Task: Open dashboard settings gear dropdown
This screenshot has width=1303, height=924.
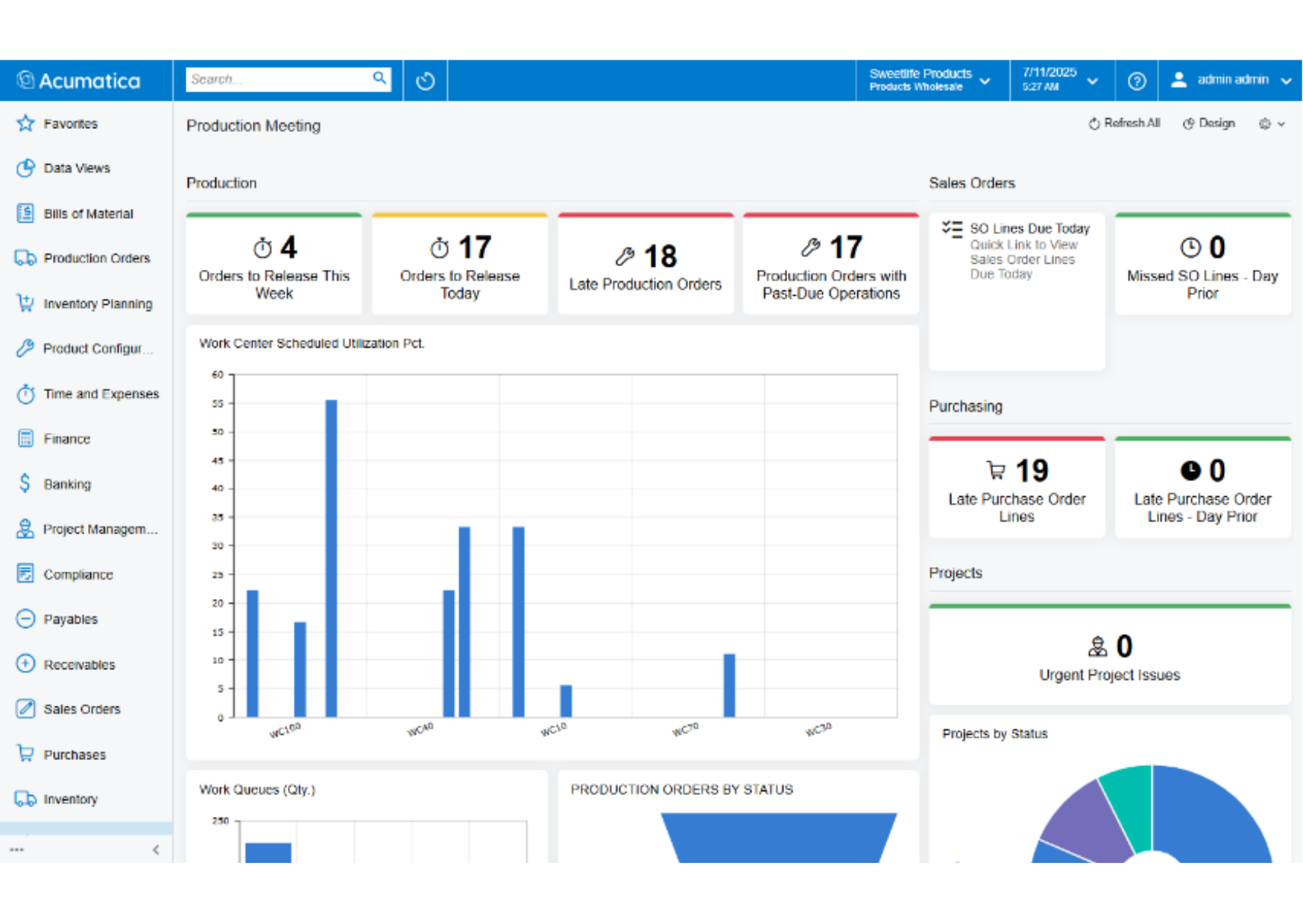Action: tap(1271, 124)
